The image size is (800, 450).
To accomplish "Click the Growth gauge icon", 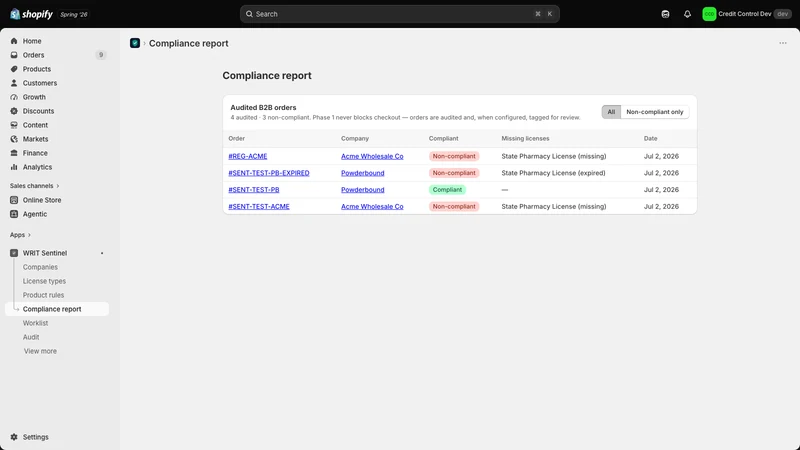I will [x=14, y=97].
